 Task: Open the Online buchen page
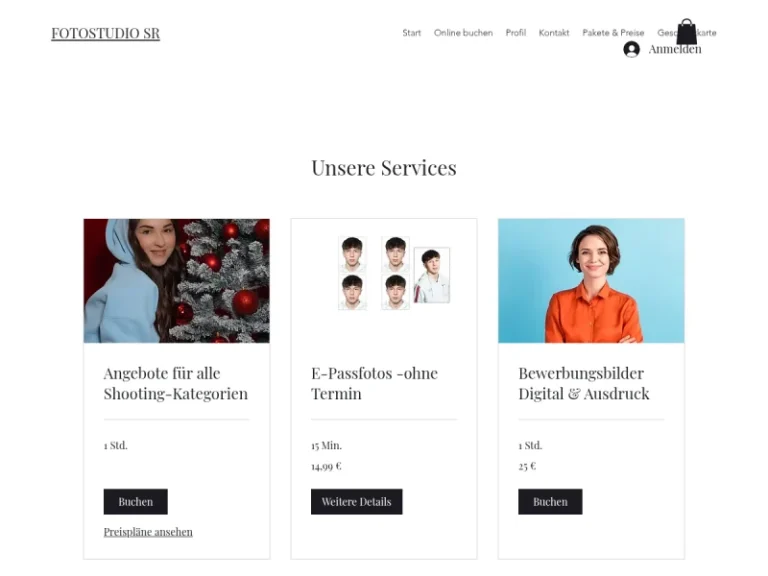point(463,33)
